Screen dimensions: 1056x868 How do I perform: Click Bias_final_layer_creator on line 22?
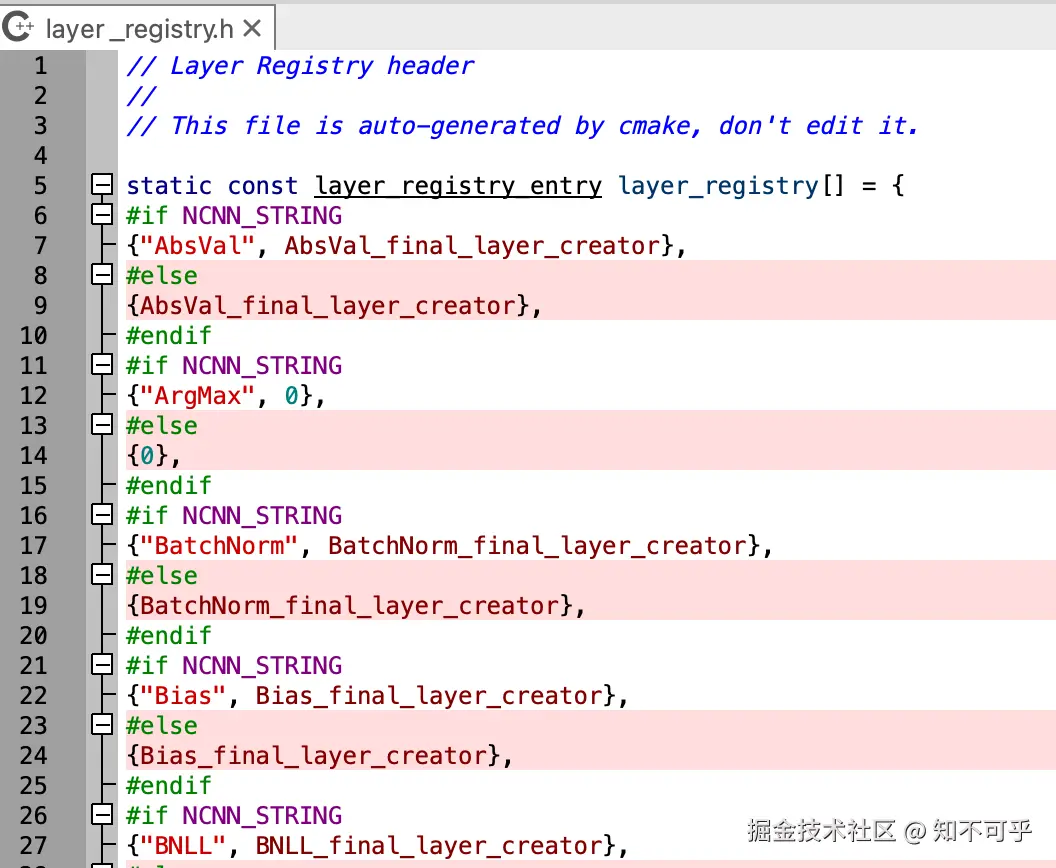(428, 696)
